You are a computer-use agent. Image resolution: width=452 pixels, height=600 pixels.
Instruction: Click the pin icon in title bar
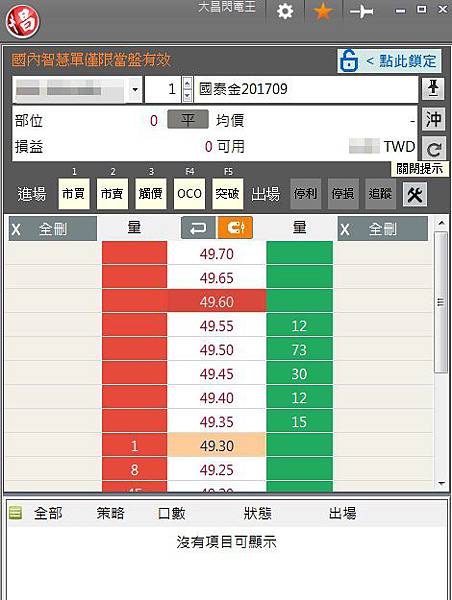[x=361, y=12]
